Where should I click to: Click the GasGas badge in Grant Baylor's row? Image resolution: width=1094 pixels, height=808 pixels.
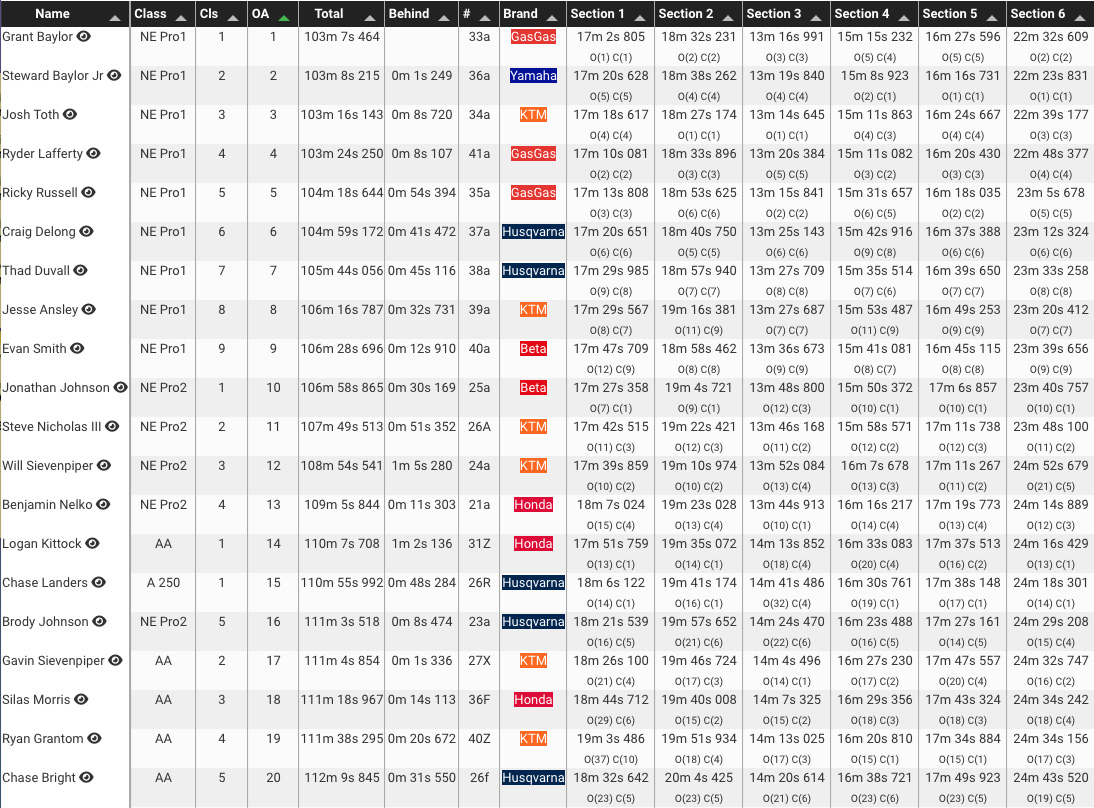click(533, 36)
